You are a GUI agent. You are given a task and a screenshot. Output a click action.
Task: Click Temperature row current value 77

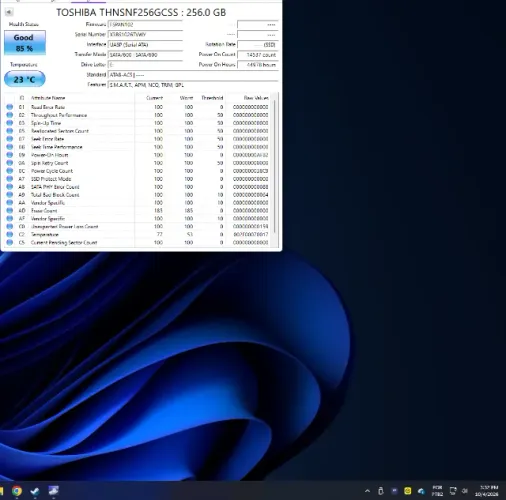click(x=160, y=235)
